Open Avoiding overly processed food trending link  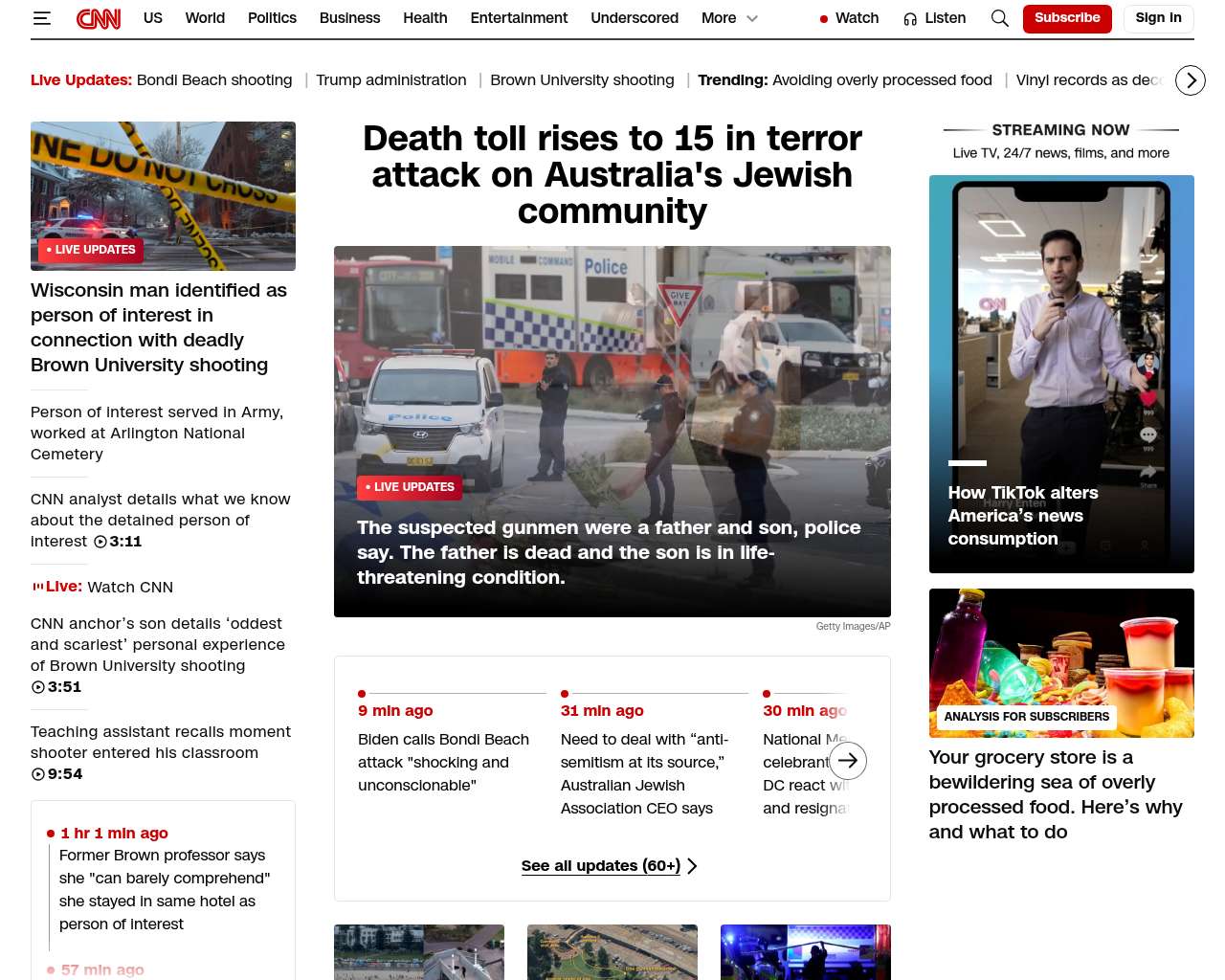pos(882,80)
